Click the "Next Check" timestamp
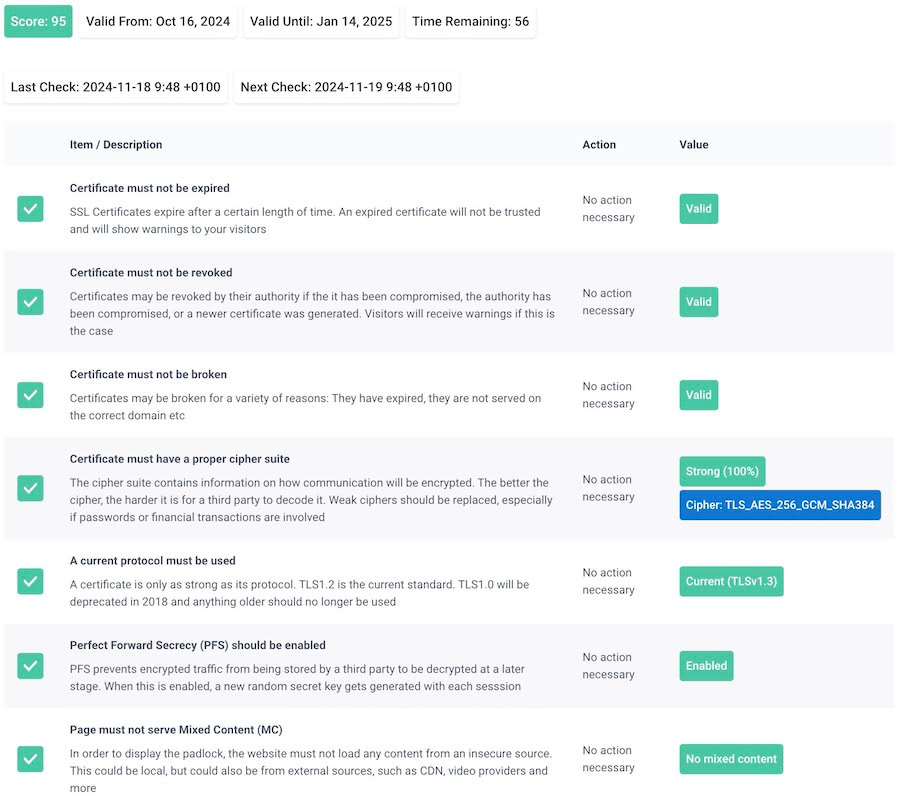This screenshot has height=810, width=900. pyautogui.click(x=345, y=87)
